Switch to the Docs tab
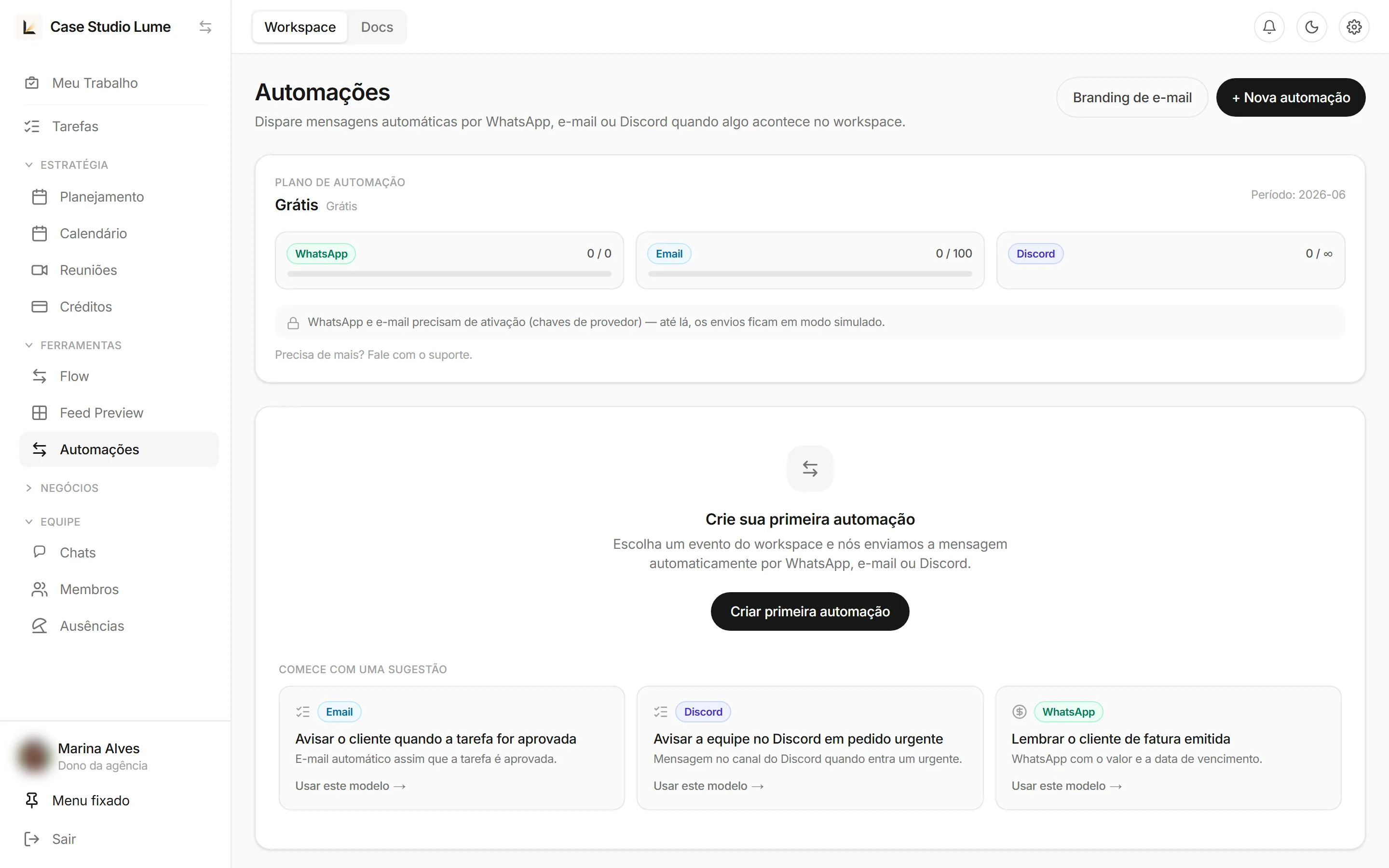Image resolution: width=1389 pixels, height=868 pixels. point(377,27)
